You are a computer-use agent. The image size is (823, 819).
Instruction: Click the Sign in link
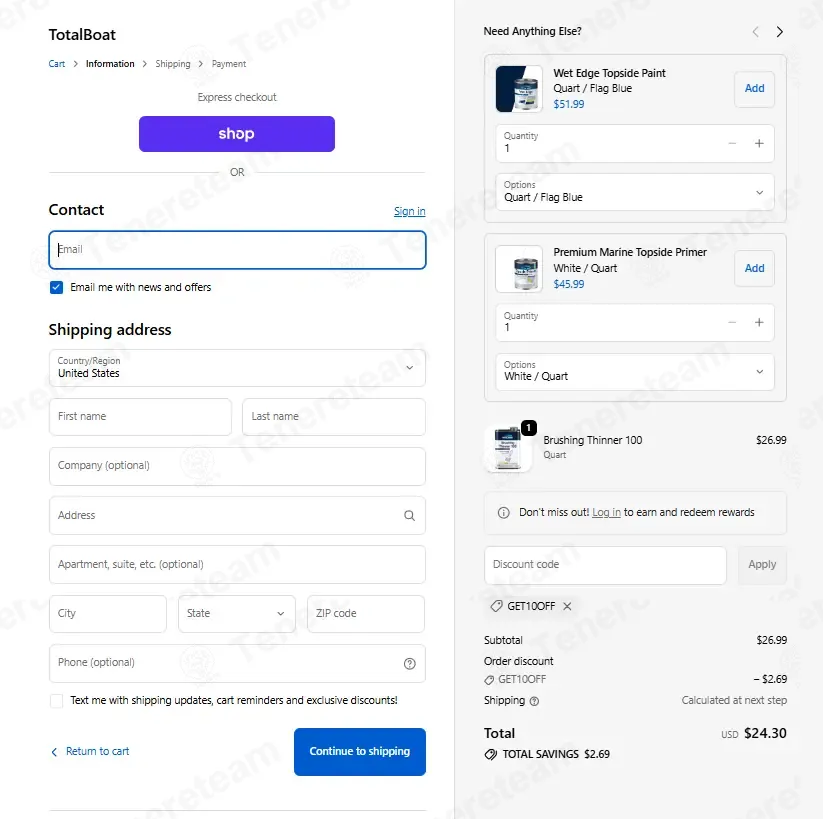pos(409,211)
